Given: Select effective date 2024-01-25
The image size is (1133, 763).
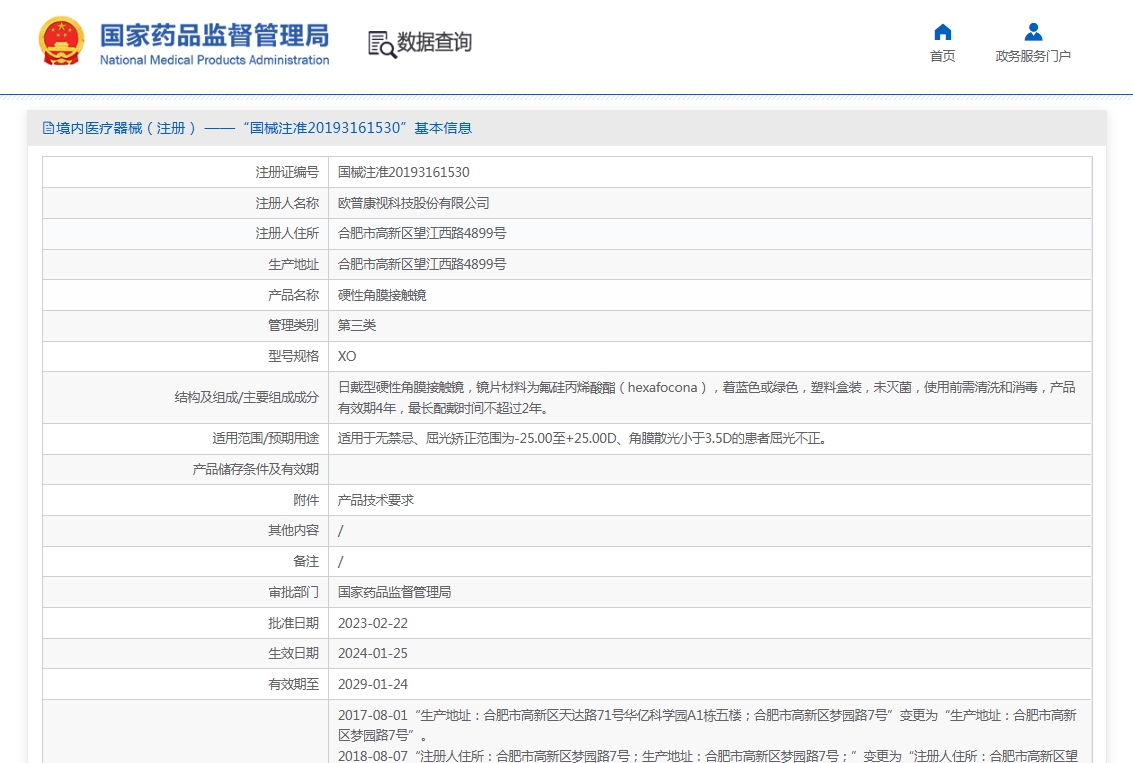Looking at the screenshot, I should [x=373, y=653].
